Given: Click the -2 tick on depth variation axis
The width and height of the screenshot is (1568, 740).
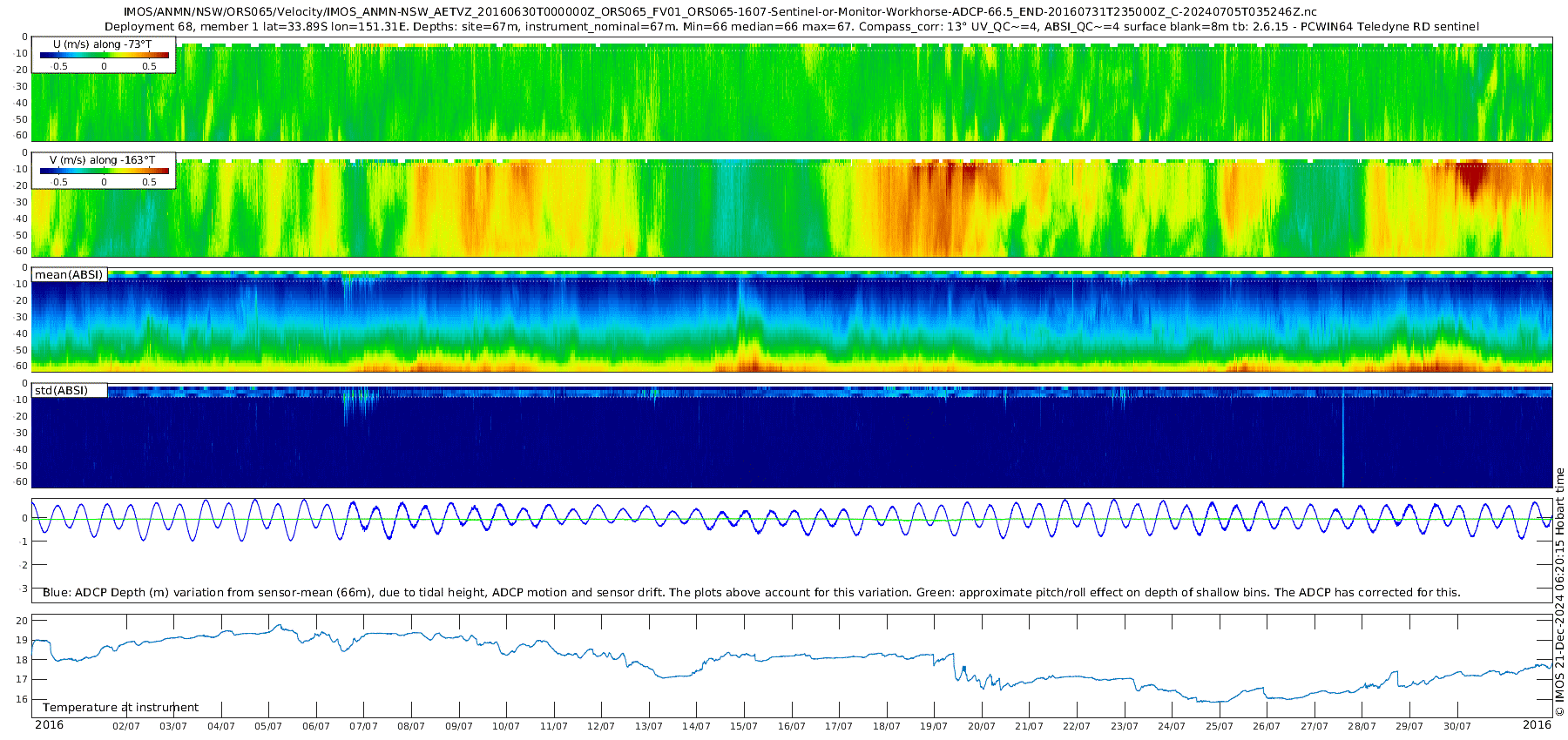Looking at the screenshot, I should (x=24, y=565).
